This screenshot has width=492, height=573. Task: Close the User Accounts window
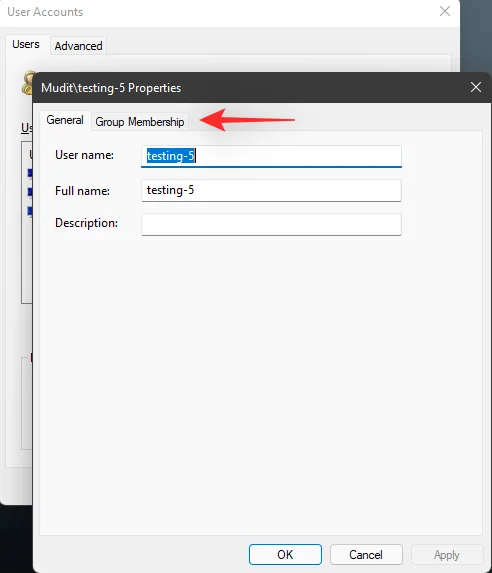click(x=444, y=11)
